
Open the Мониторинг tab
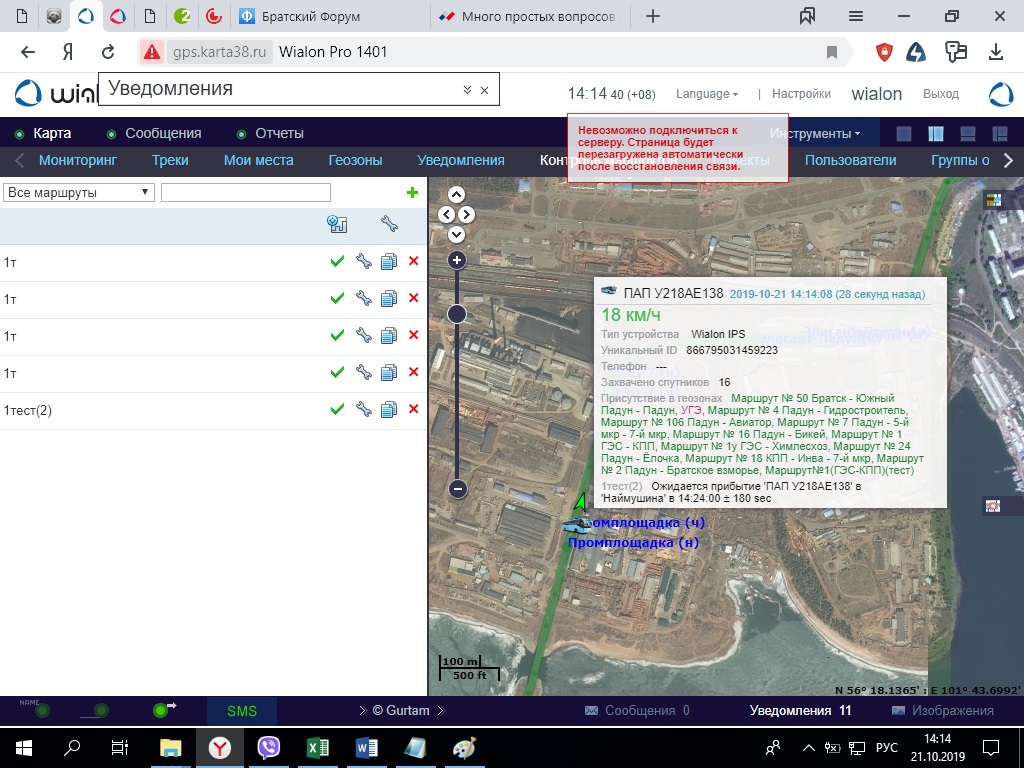point(77,160)
